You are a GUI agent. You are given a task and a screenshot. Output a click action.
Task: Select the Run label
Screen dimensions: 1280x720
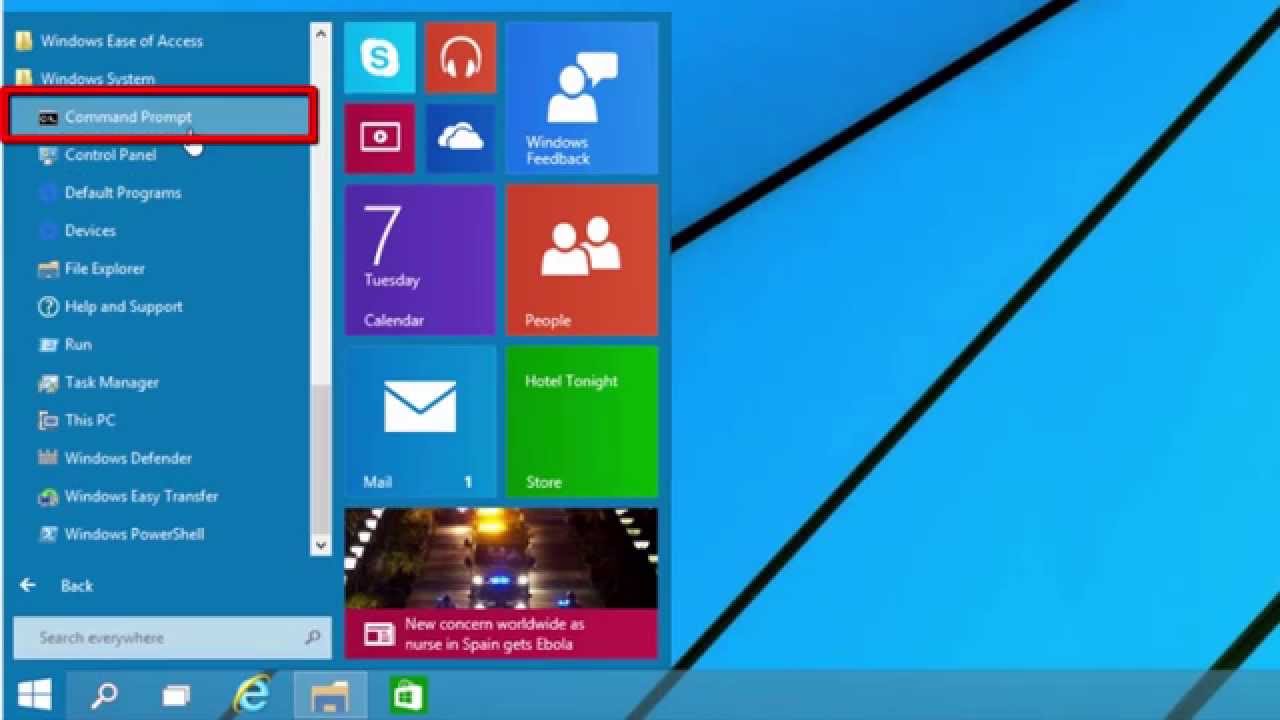[78, 345]
